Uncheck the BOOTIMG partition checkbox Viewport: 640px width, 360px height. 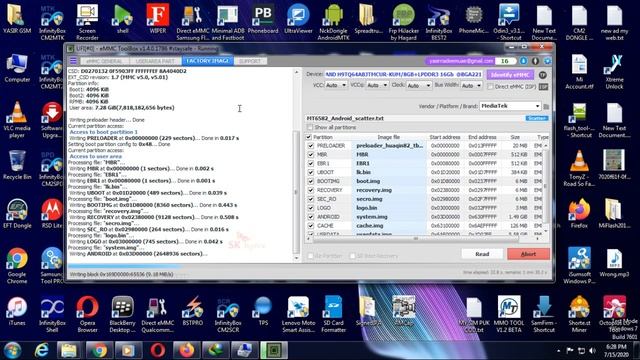coord(311,181)
